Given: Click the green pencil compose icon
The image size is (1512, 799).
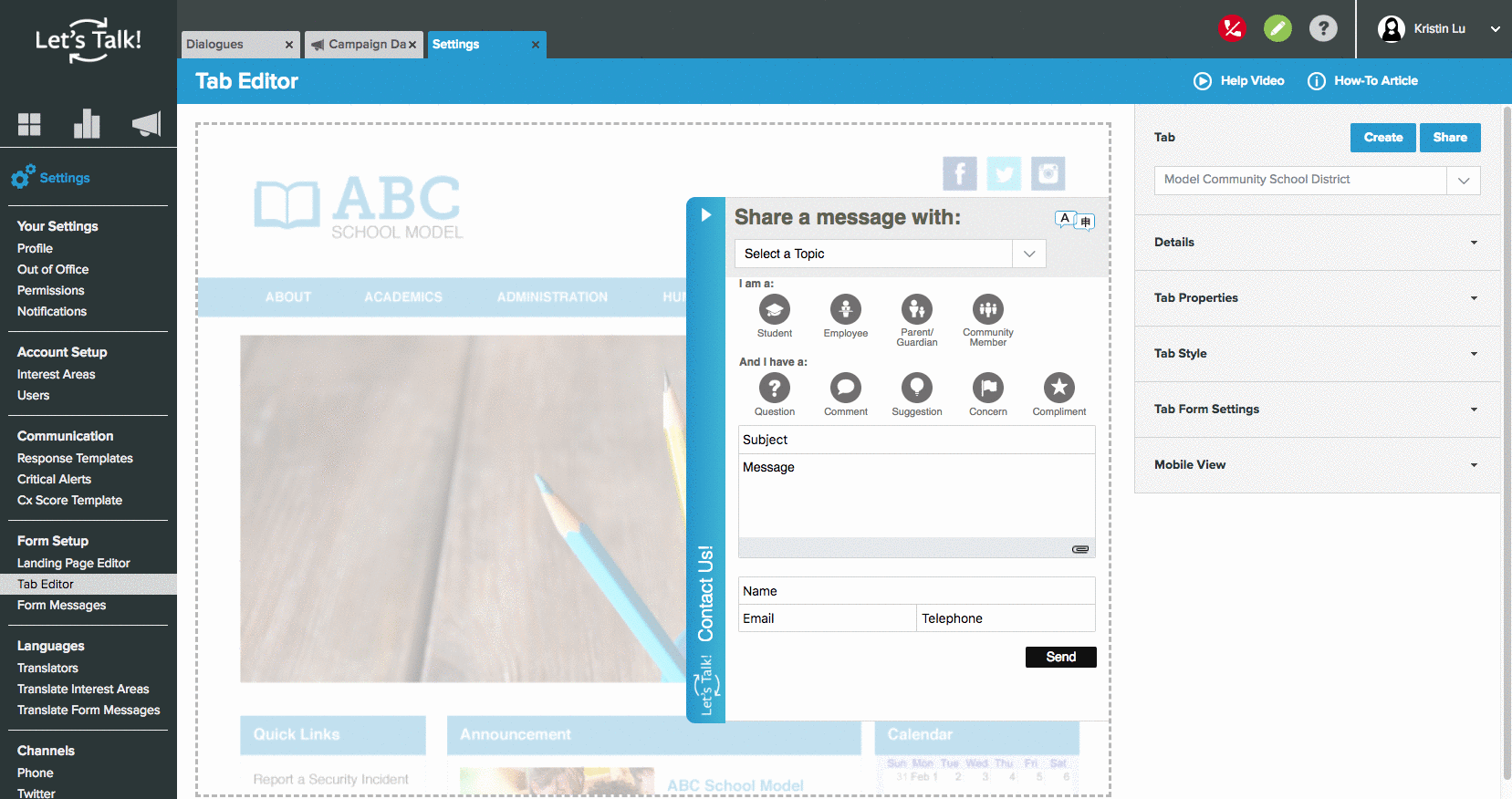Looking at the screenshot, I should (x=1277, y=29).
